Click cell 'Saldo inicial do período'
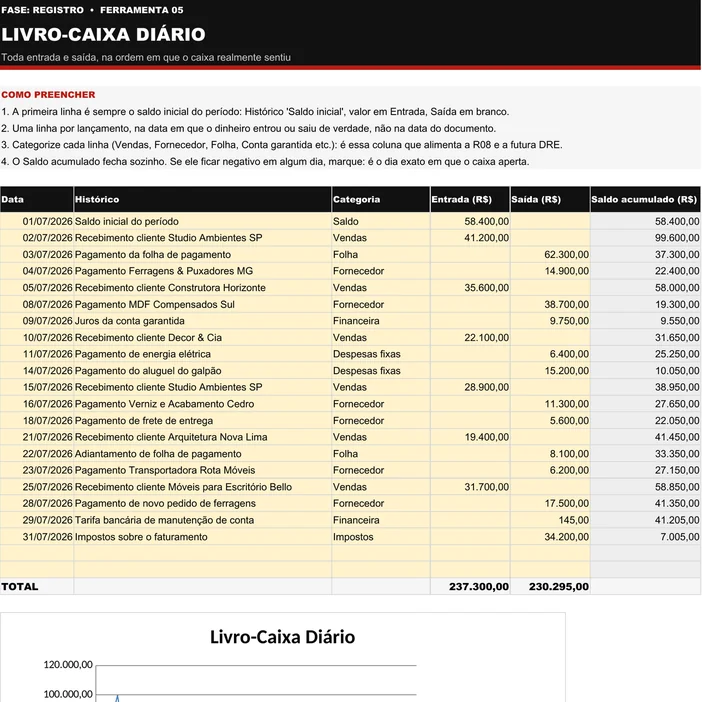702x702 pixels. (202, 221)
